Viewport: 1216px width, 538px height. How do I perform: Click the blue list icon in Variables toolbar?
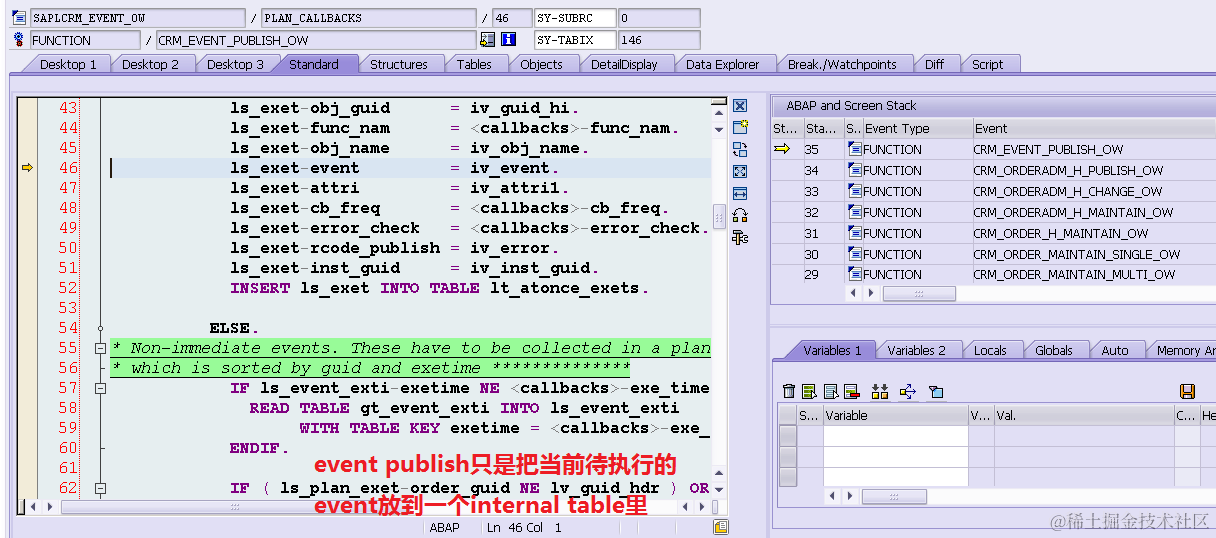point(831,391)
